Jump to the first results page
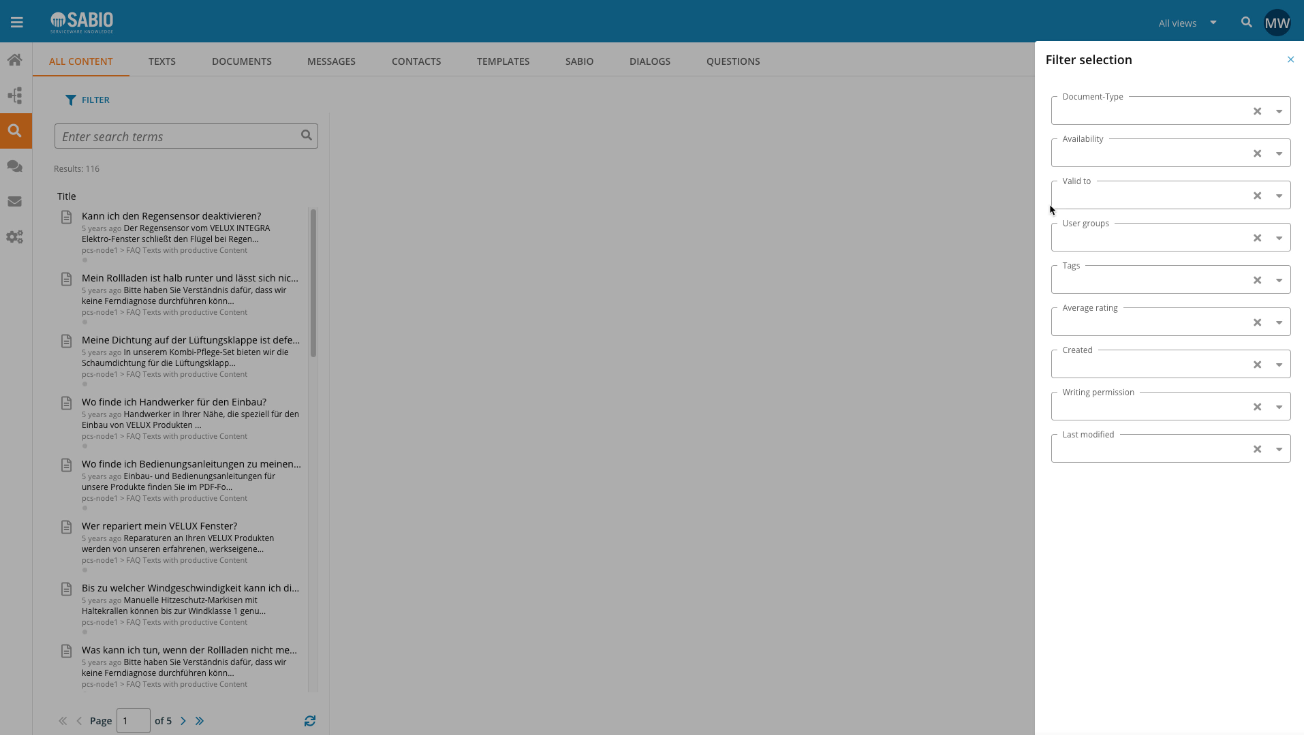 click(x=63, y=720)
